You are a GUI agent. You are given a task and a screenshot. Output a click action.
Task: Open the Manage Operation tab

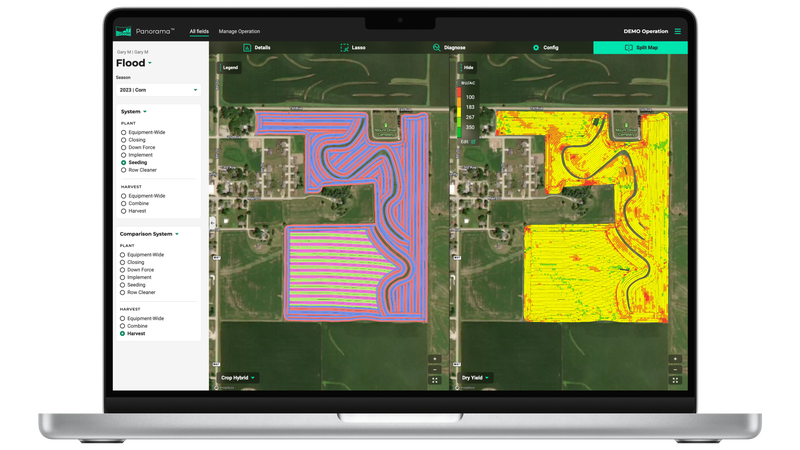[239, 31]
